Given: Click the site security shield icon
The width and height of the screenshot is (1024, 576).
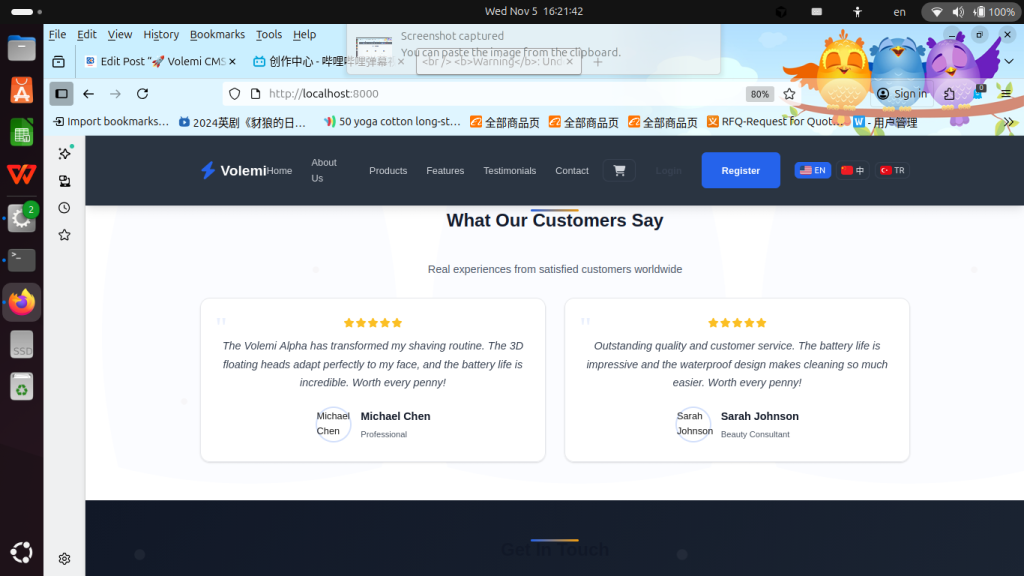Looking at the screenshot, I should (235, 94).
